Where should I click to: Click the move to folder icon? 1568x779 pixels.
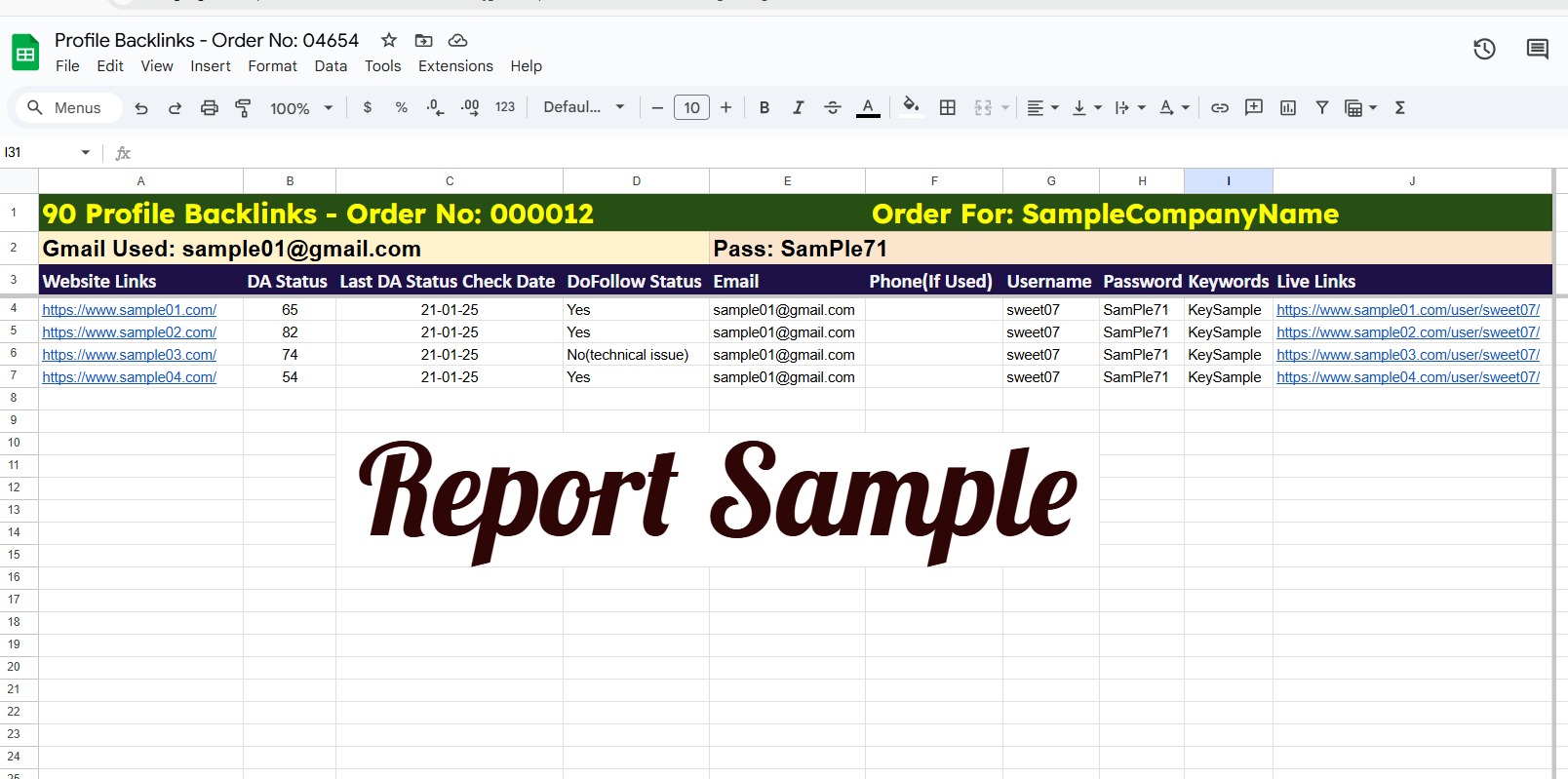click(x=423, y=40)
